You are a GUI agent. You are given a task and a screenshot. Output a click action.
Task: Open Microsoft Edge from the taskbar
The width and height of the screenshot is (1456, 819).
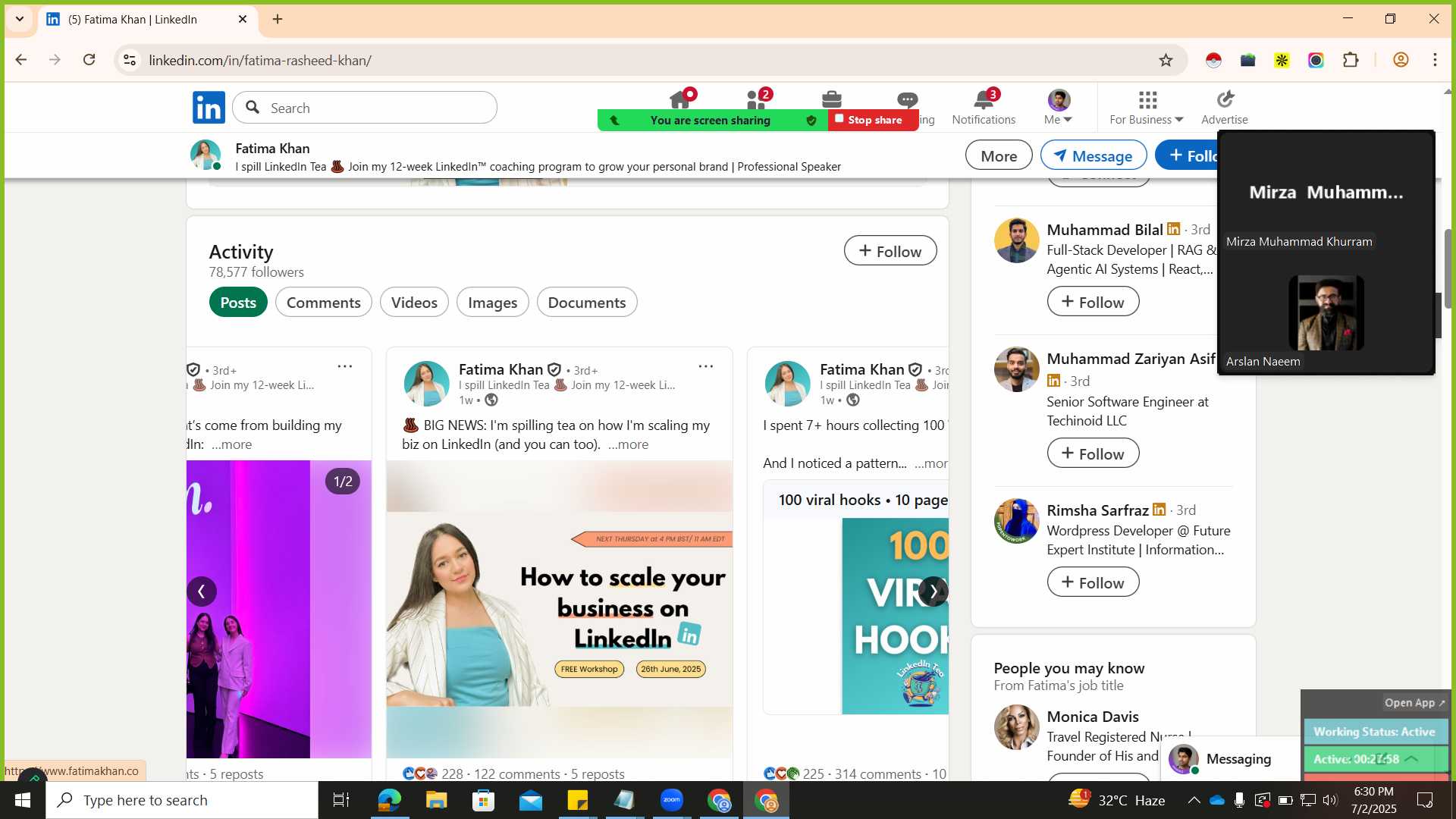click(x=389, y=800)
